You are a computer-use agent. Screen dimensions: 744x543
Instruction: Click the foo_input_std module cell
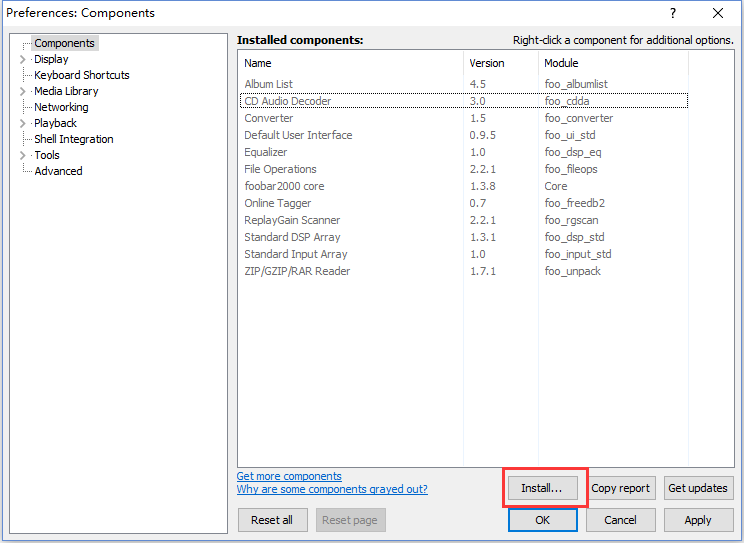pyautogui.click(x=578, y=254)
